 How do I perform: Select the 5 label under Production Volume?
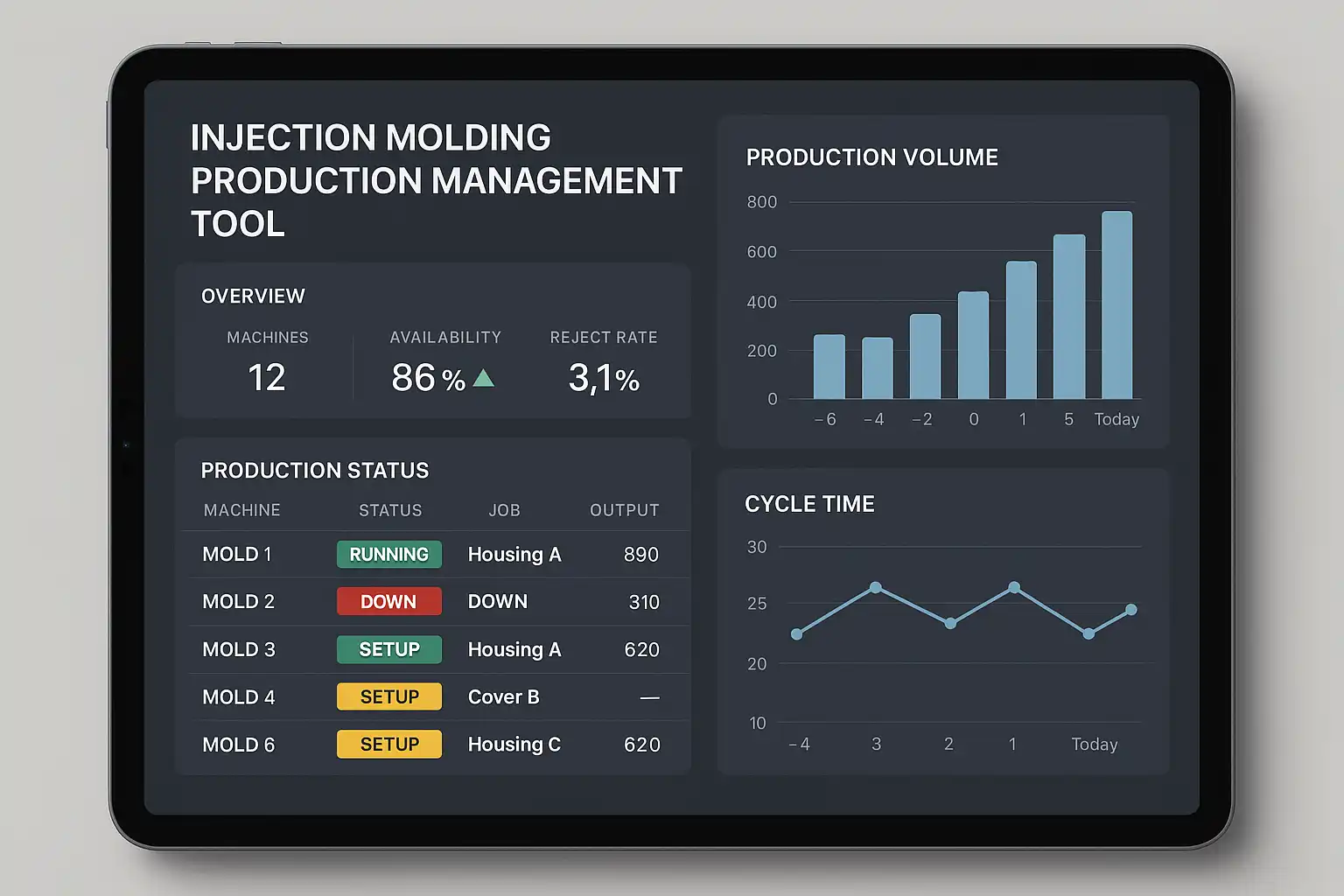pos(1069,419)
